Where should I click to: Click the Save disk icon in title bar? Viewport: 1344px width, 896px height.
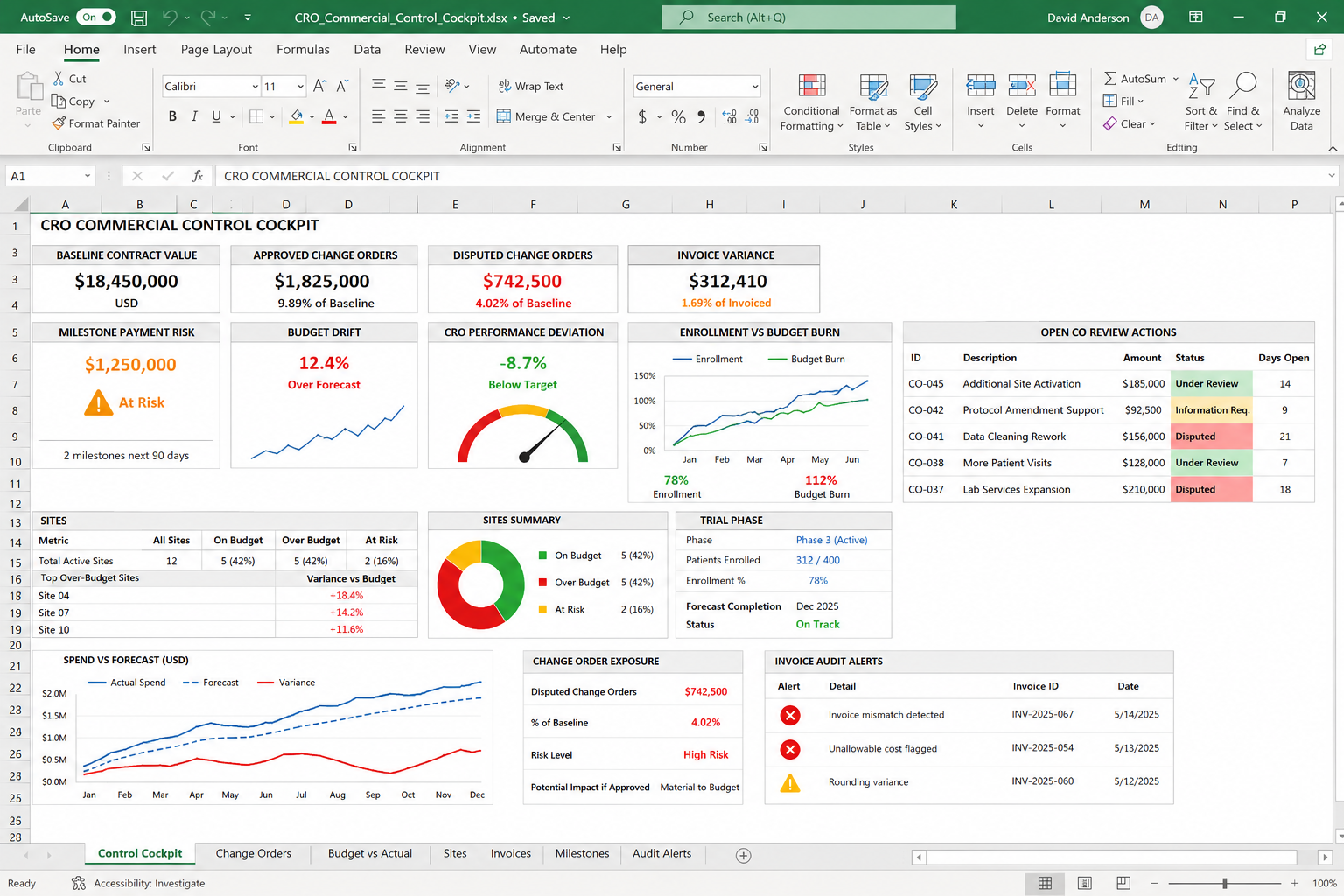tap(138, 17)
